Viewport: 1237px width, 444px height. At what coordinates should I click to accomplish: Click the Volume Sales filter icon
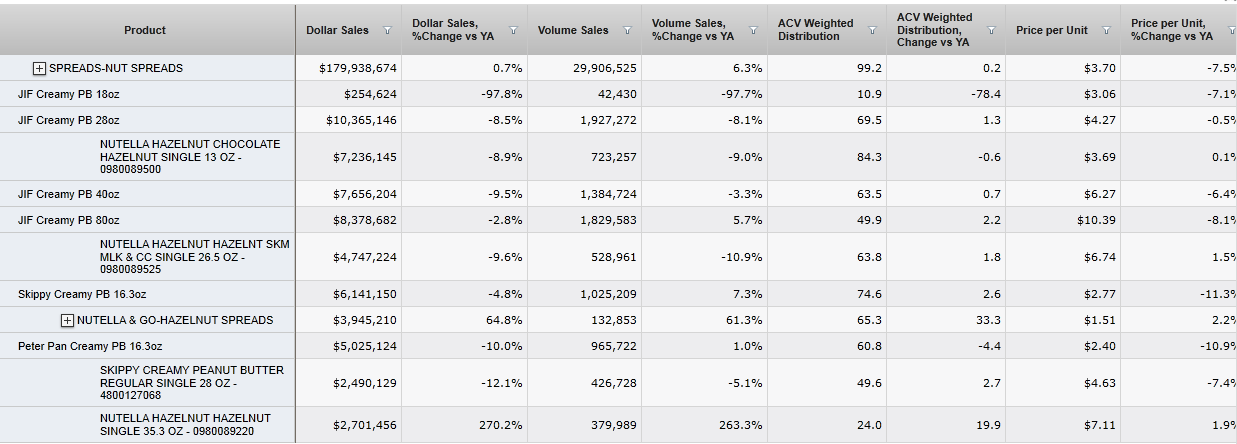(x=627, y=31)
